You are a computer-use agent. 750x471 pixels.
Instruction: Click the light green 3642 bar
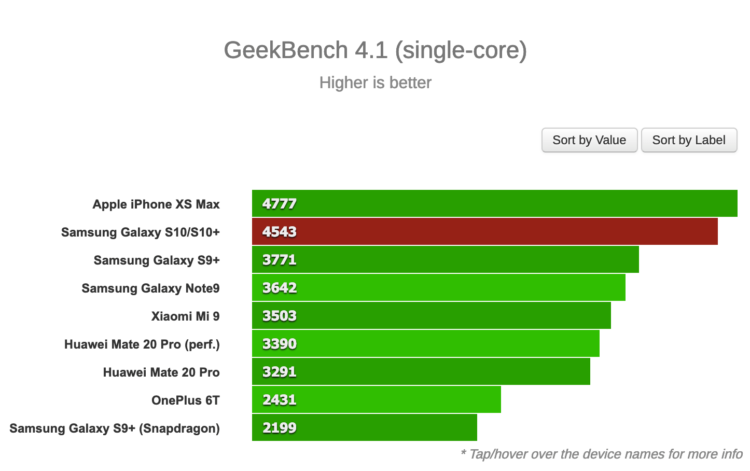tap(439, 288)
